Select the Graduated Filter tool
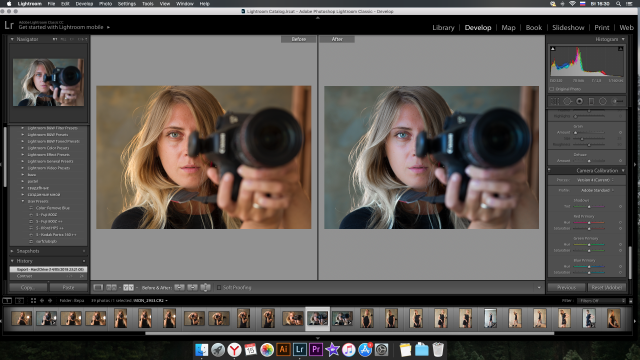 point(591,101)
